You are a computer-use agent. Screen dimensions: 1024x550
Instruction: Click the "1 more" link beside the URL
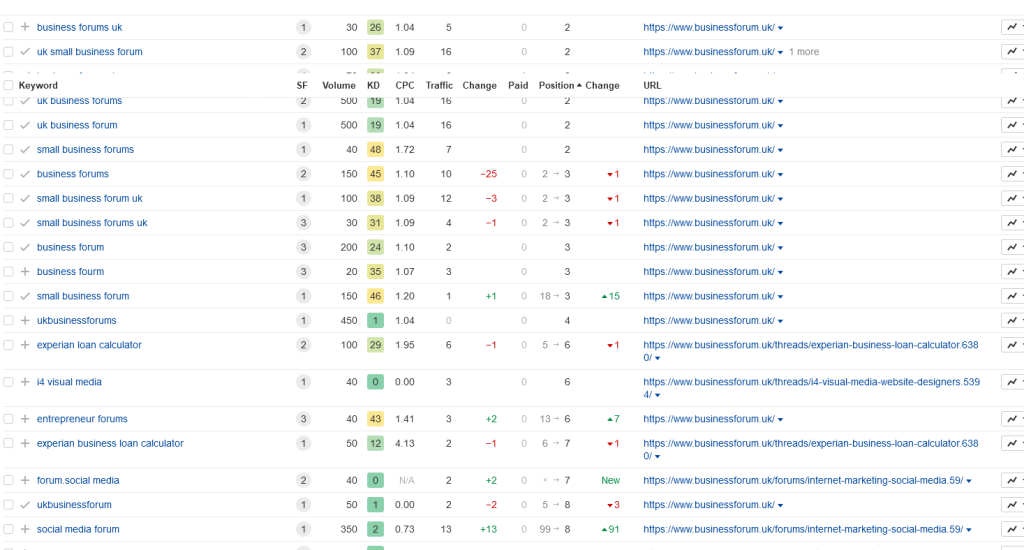[803, 52]
